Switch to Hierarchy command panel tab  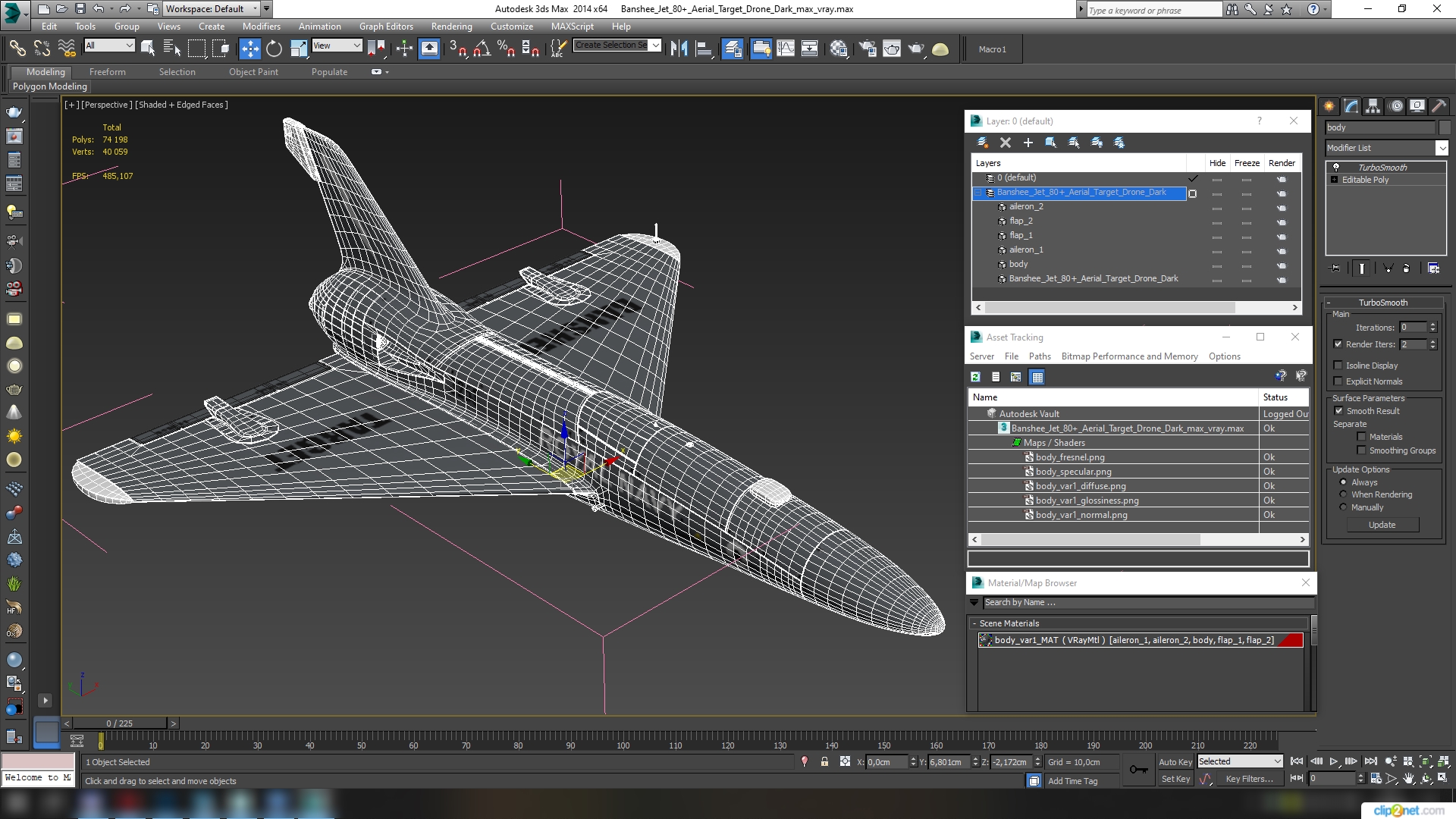(1373, 107)
